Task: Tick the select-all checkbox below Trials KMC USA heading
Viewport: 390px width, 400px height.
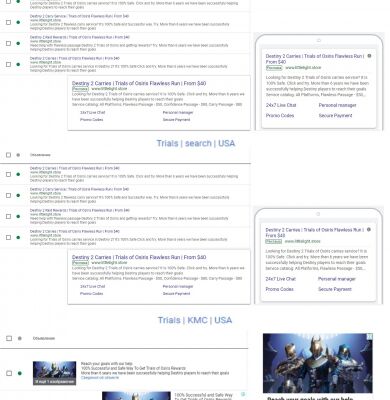Action: (x=9, y=338)
